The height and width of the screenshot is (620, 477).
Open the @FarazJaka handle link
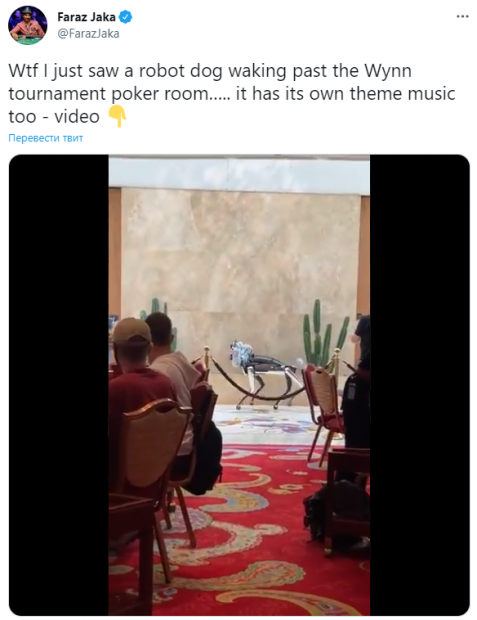point(88,34)
